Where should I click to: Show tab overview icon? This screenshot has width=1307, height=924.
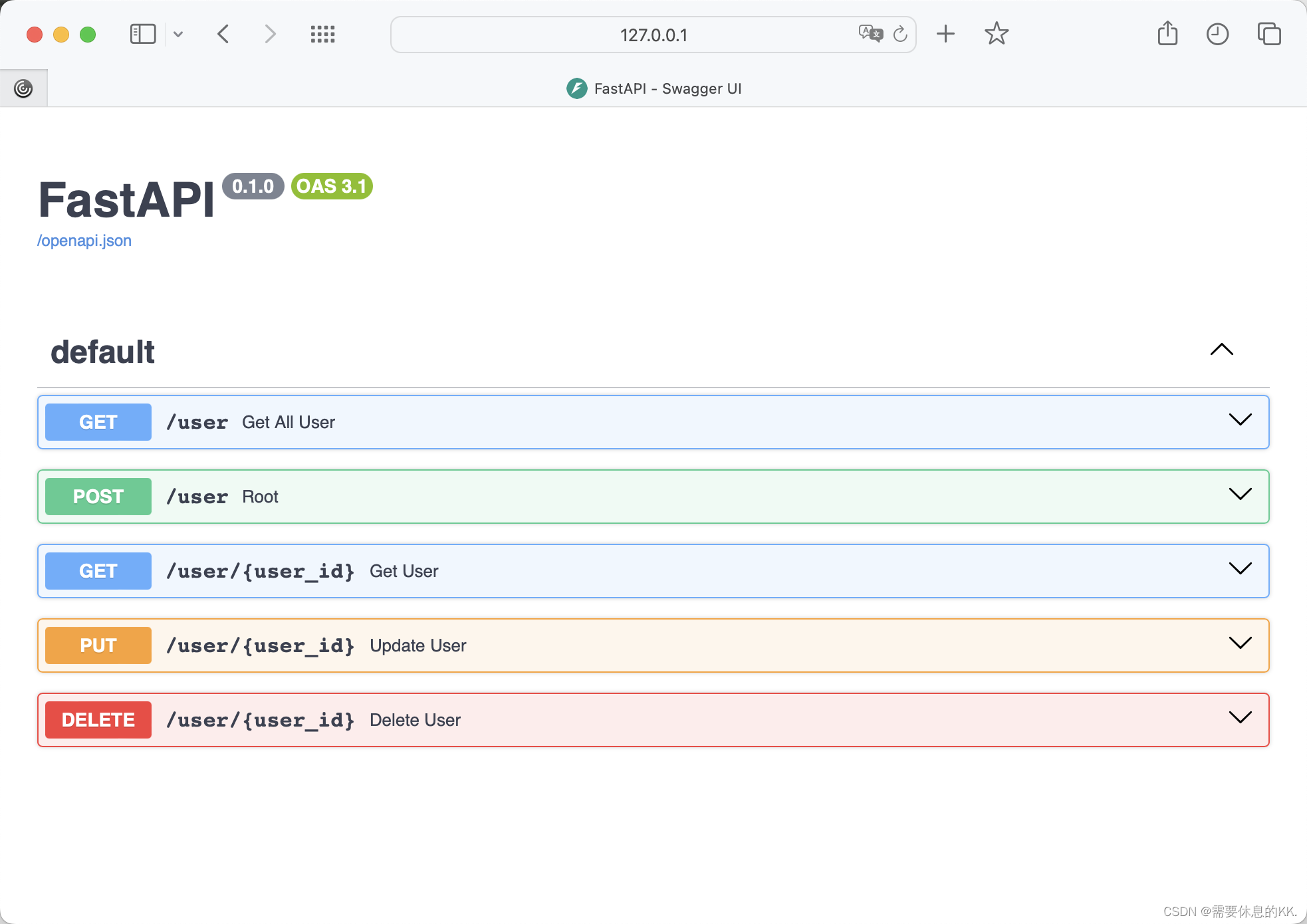point(1269,34)
